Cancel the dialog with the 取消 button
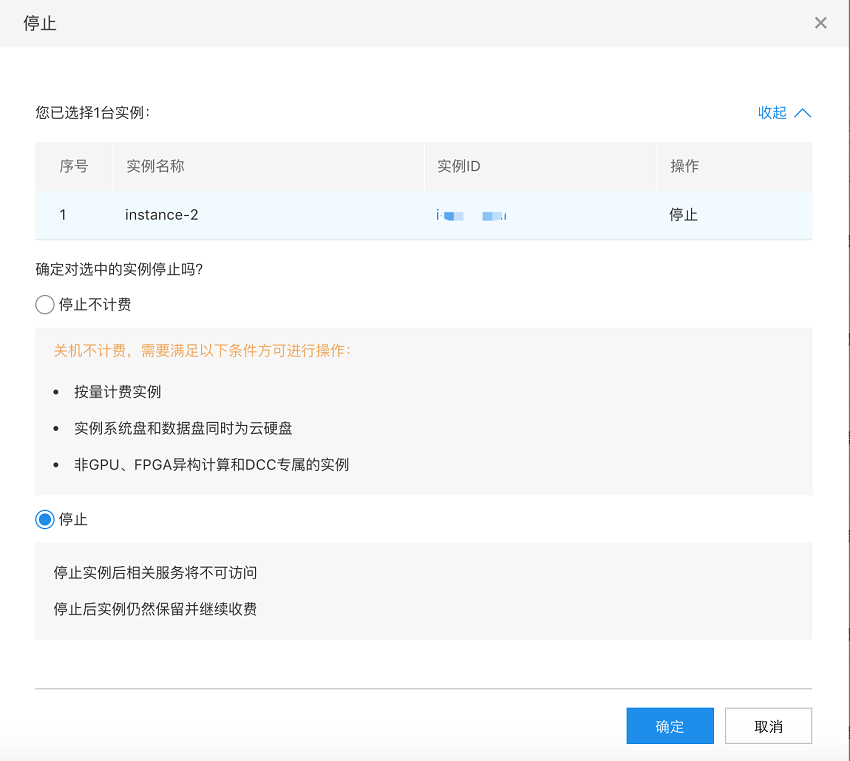The width and height of the screenshot is (850, 761). tap(768, 726)
